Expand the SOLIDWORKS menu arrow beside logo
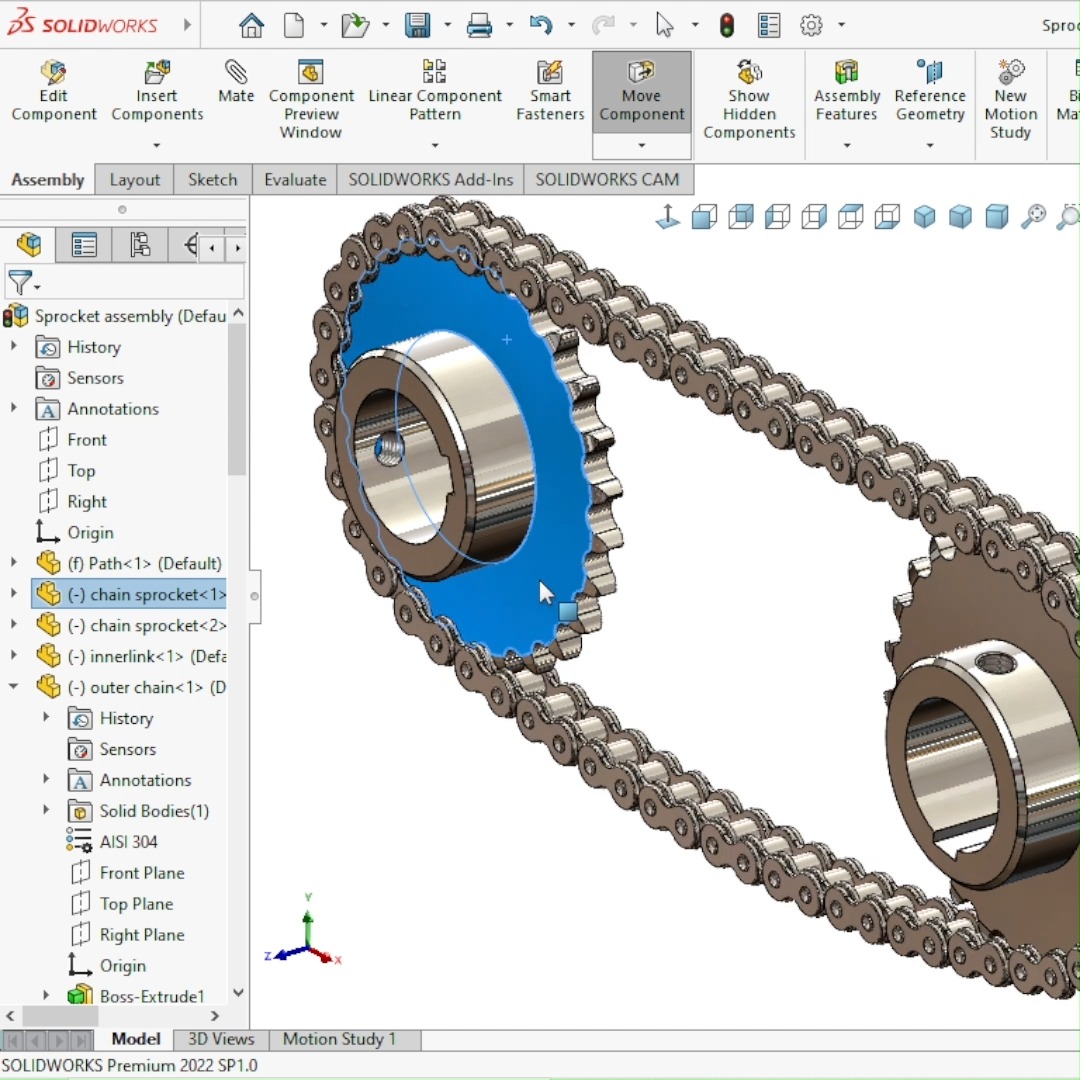 [187, 25]
